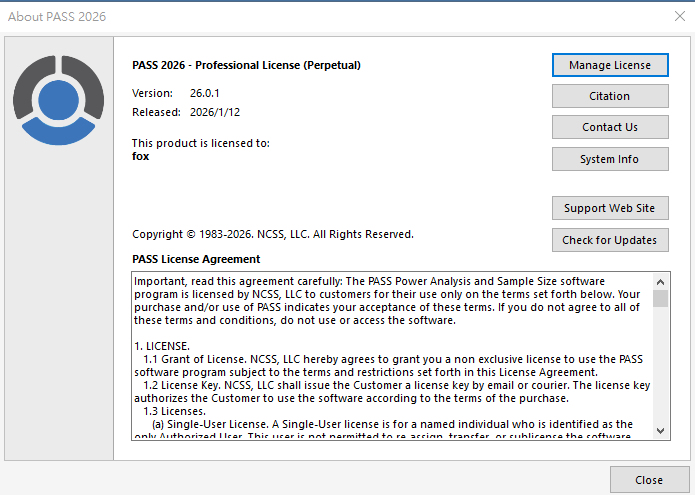Click the license agreement scroll down arrow
This screenshot has height=495, width=695.
(660, 430)
